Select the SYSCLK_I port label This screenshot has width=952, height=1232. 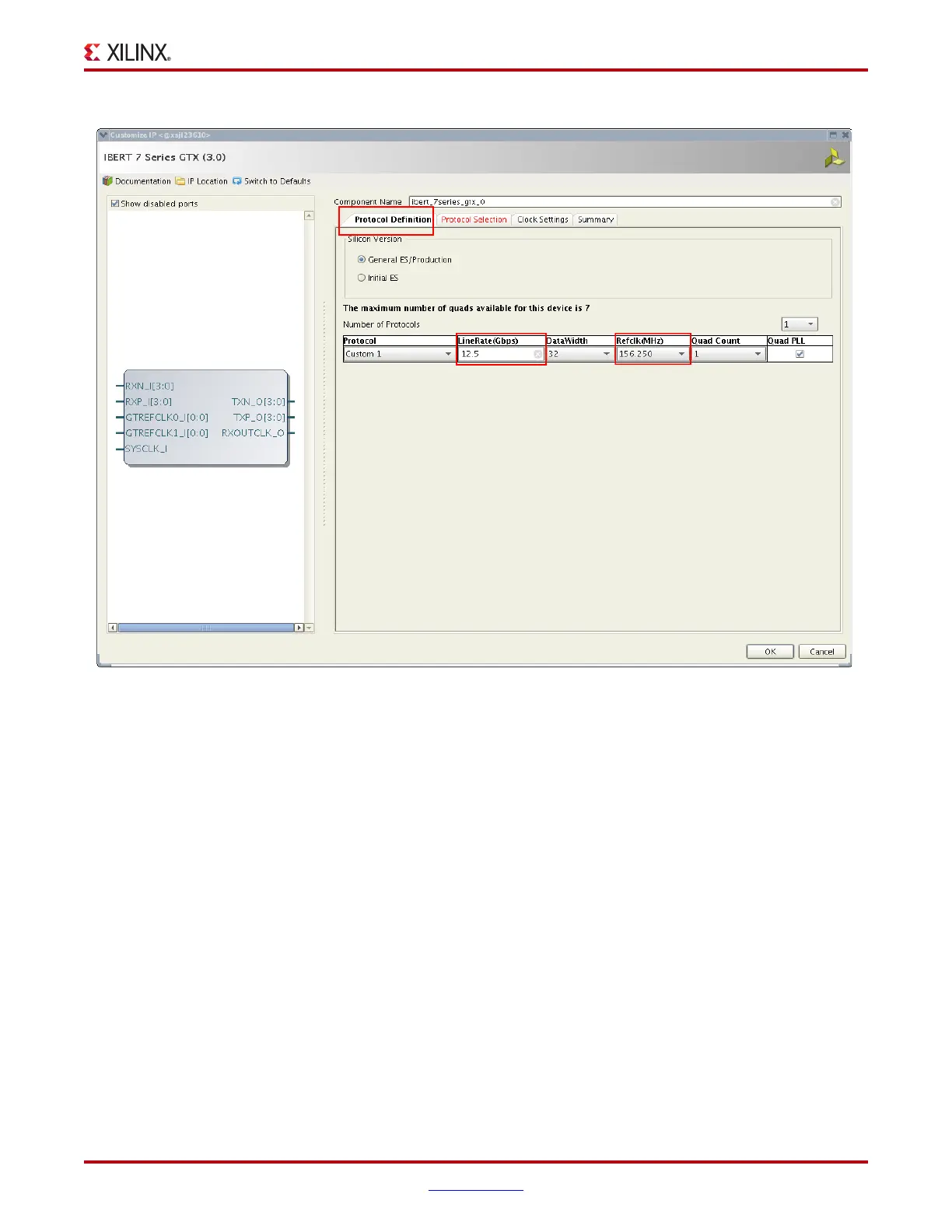[146, 449]
